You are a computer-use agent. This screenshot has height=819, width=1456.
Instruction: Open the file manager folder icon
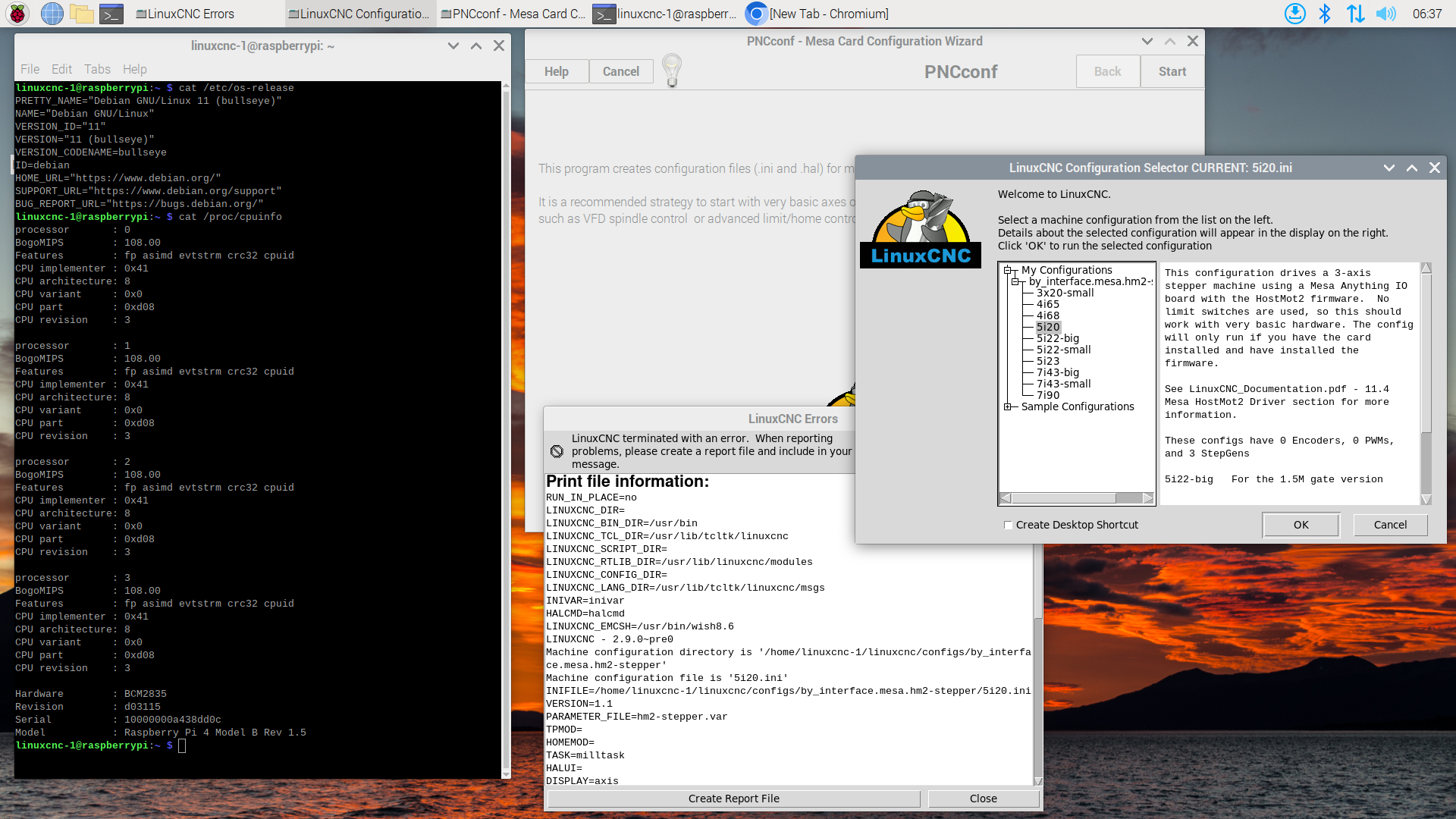pyautogui.click(x=82, y=14)
